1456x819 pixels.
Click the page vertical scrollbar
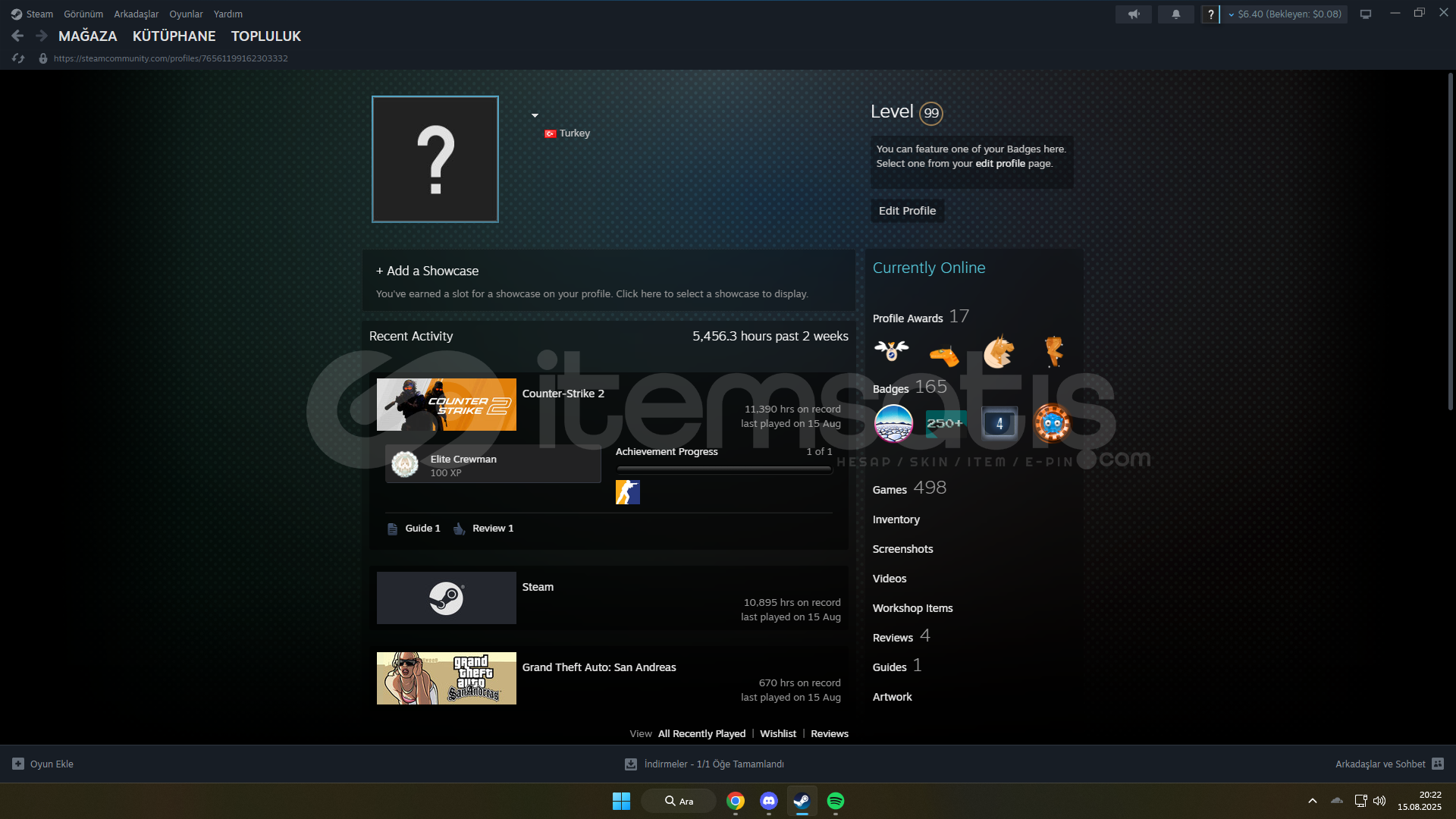tap(1450, 243)
